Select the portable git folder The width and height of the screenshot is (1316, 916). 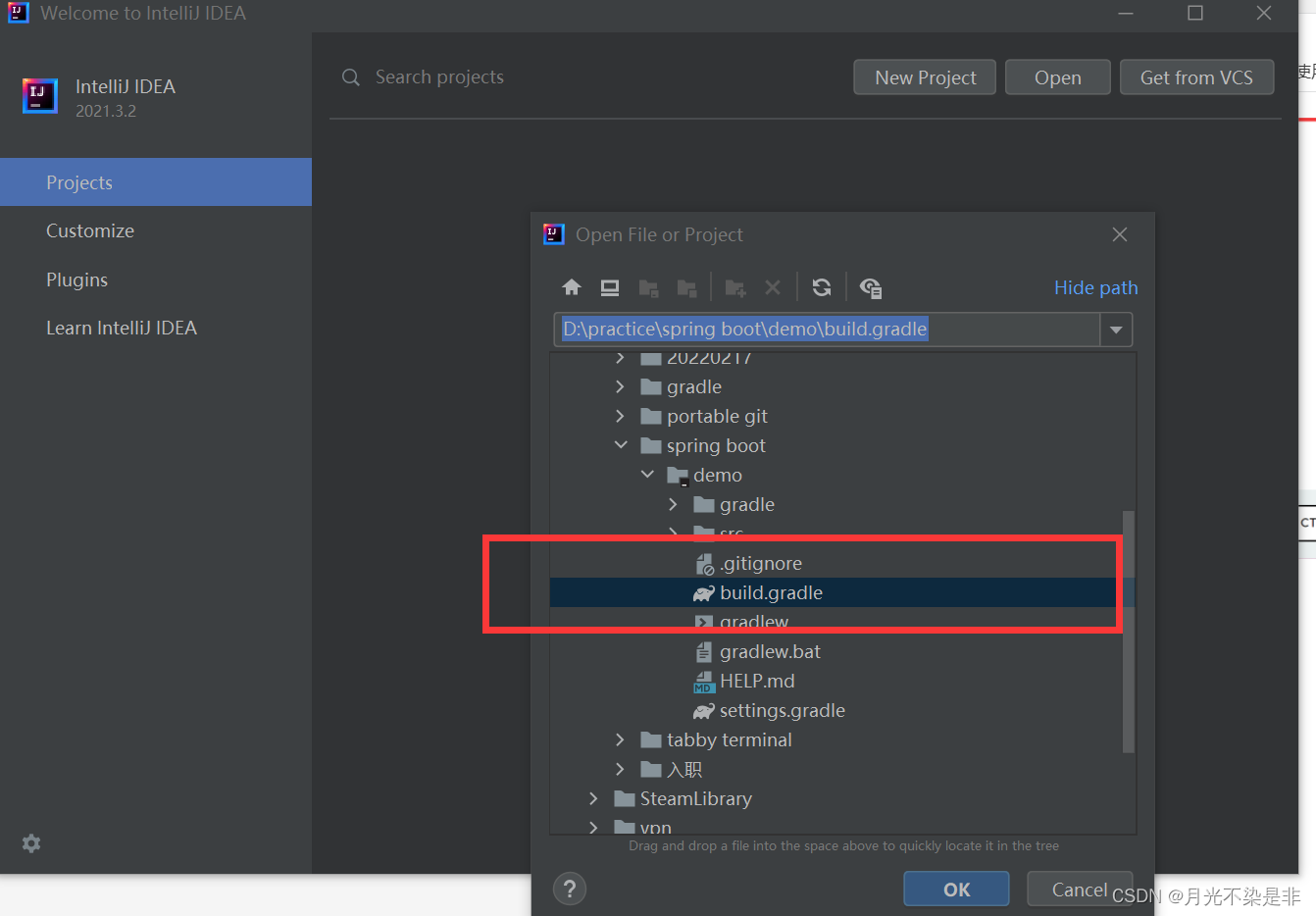717,416
